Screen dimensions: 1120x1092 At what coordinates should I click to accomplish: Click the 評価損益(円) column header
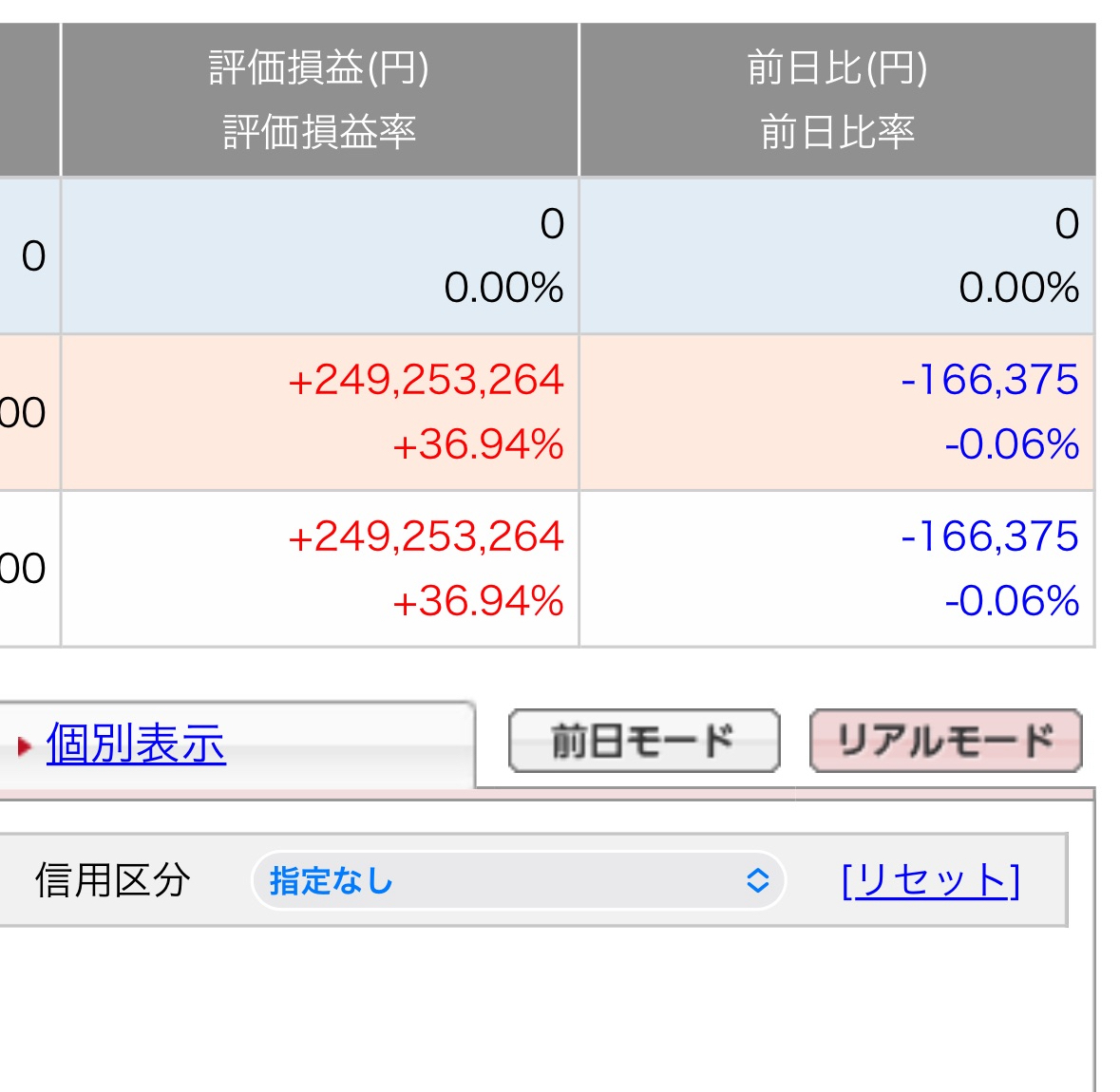click(319, 68)
